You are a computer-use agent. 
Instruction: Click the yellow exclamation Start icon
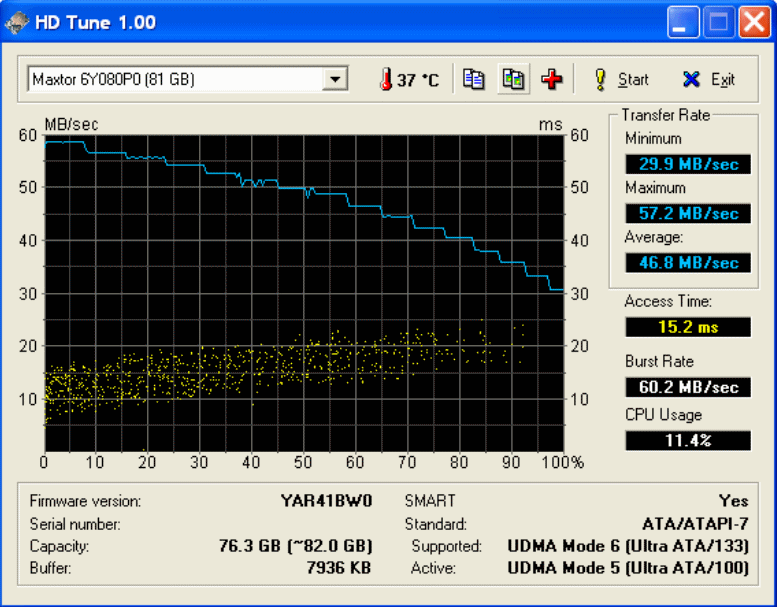click(x=600, y=79)
